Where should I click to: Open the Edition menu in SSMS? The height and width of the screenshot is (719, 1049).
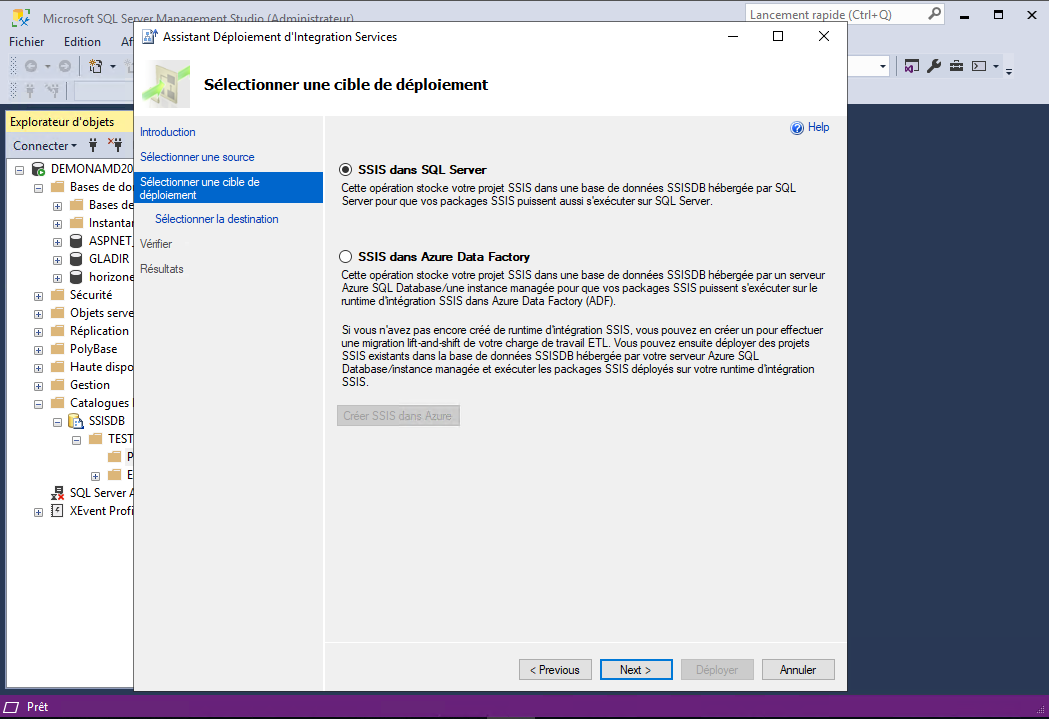(82, 41)
